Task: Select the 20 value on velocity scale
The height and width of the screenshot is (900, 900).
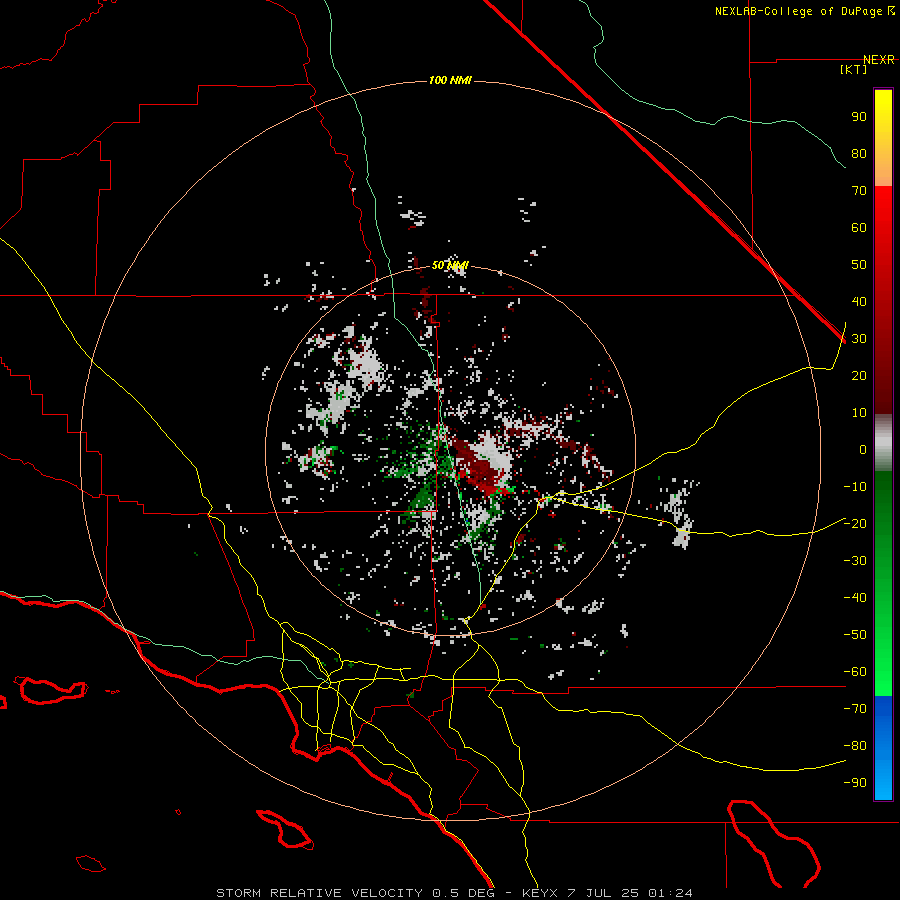Action: coord(859,376)
